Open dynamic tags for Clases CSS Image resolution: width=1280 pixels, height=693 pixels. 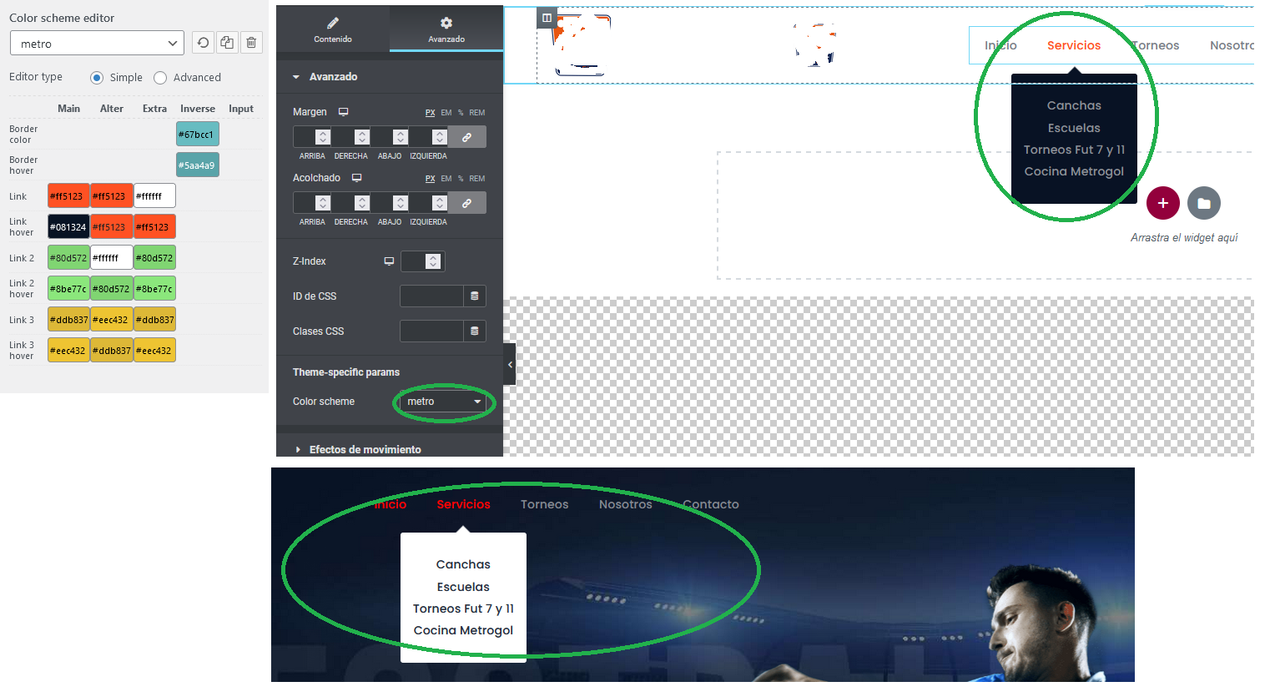[475, 331]
